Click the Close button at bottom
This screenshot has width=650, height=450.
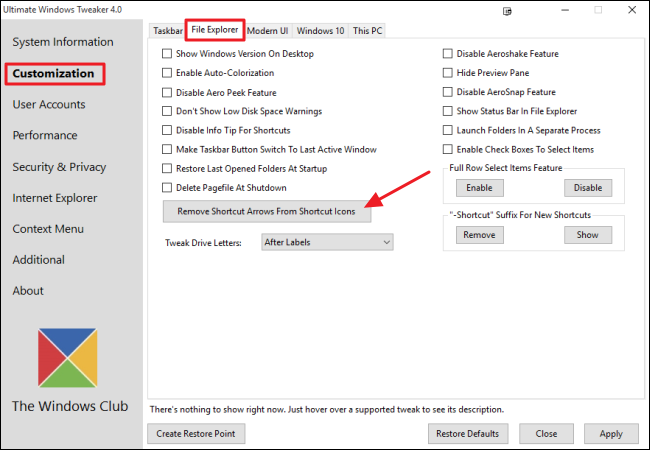coord(546,433)
